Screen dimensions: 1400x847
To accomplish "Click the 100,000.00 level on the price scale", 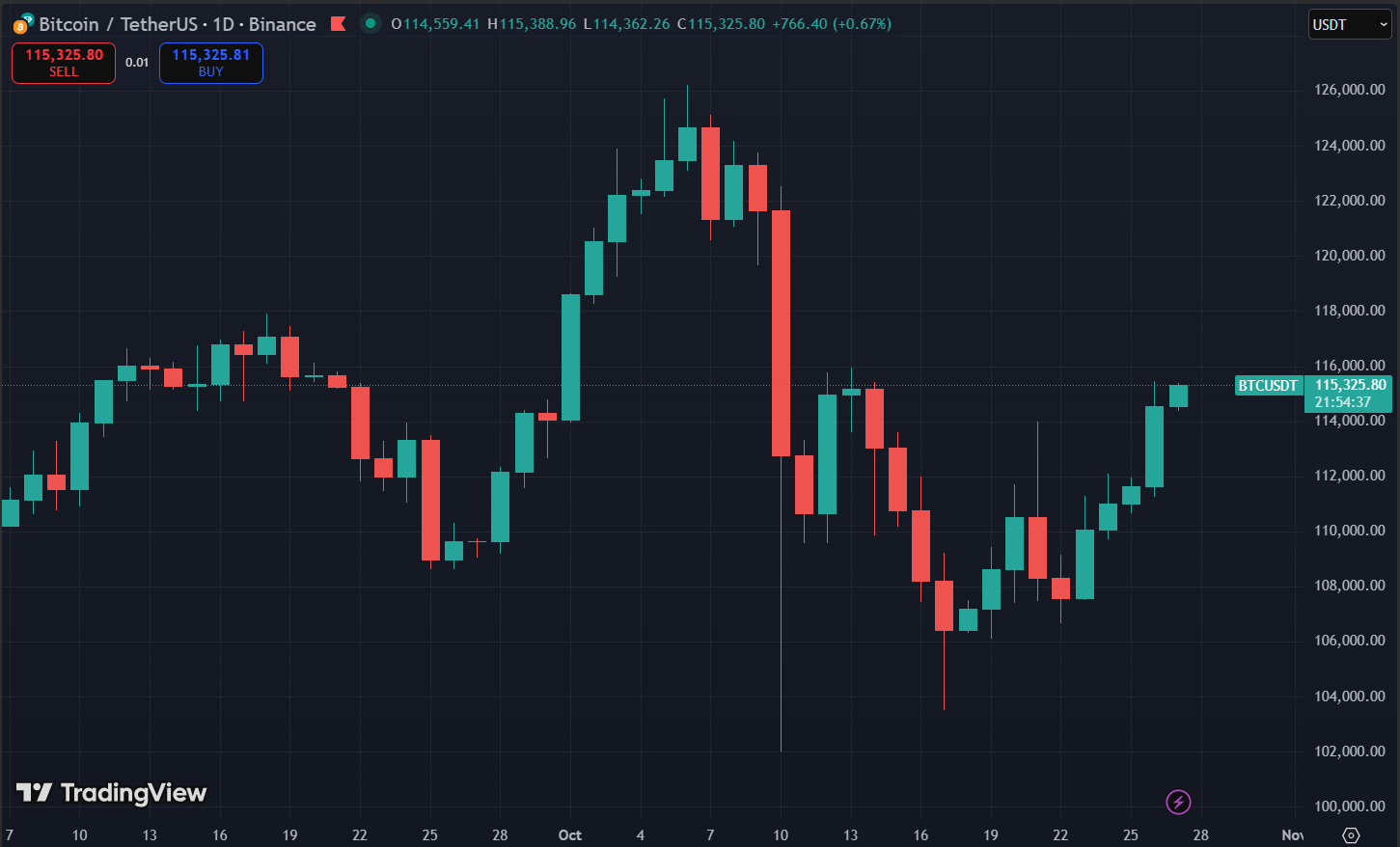I will [1348, 806].
